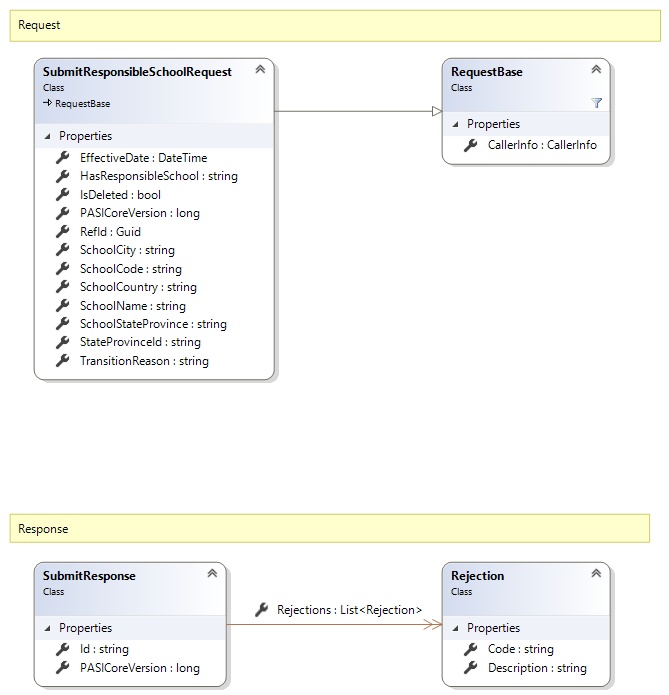This screenshot has height=695, width=669.
Task: Collapse Properties section of Rejection class
Action: click(454, 628)
